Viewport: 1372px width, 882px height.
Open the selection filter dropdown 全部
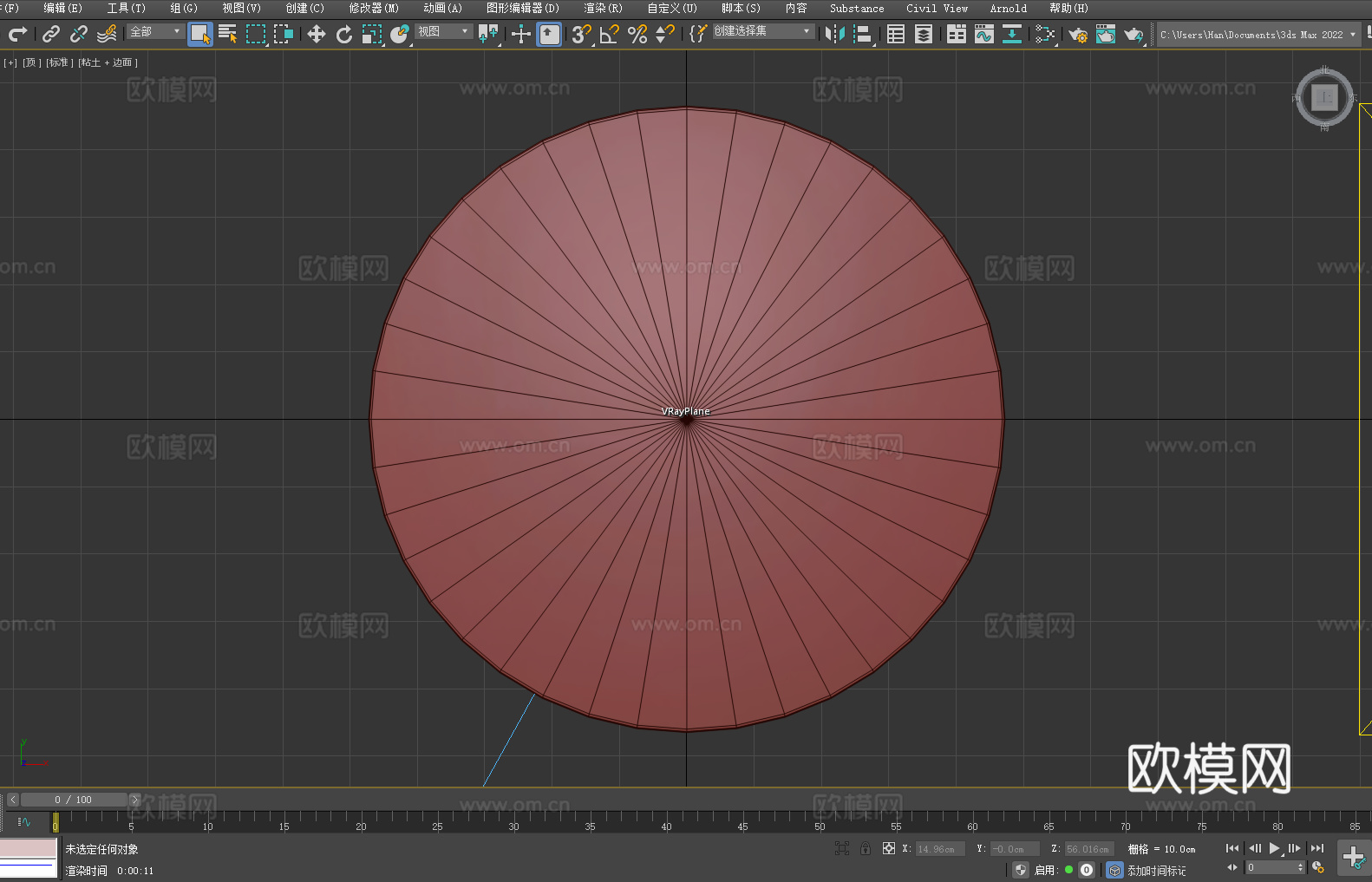tap(155, 31)
